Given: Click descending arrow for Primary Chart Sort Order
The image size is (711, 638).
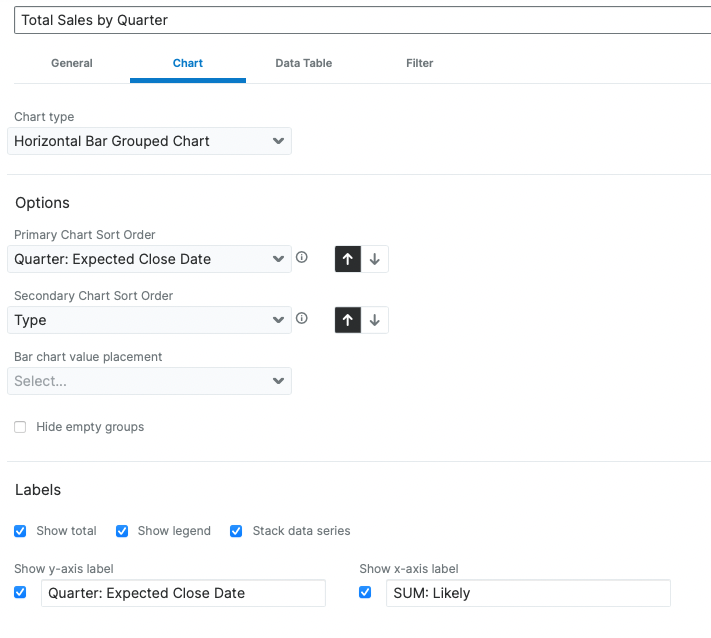Looking at the screenshot, I should pyautogui.click(x=375, y=259).
